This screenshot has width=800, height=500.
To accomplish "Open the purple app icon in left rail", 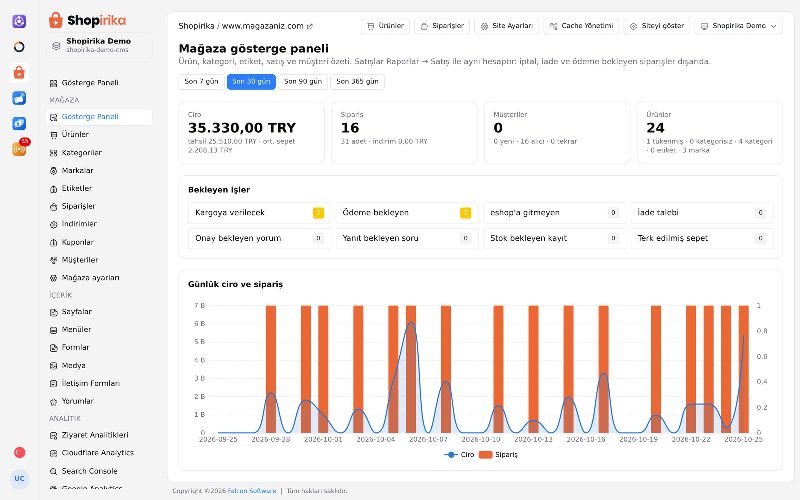I will [x=19, y=21].
